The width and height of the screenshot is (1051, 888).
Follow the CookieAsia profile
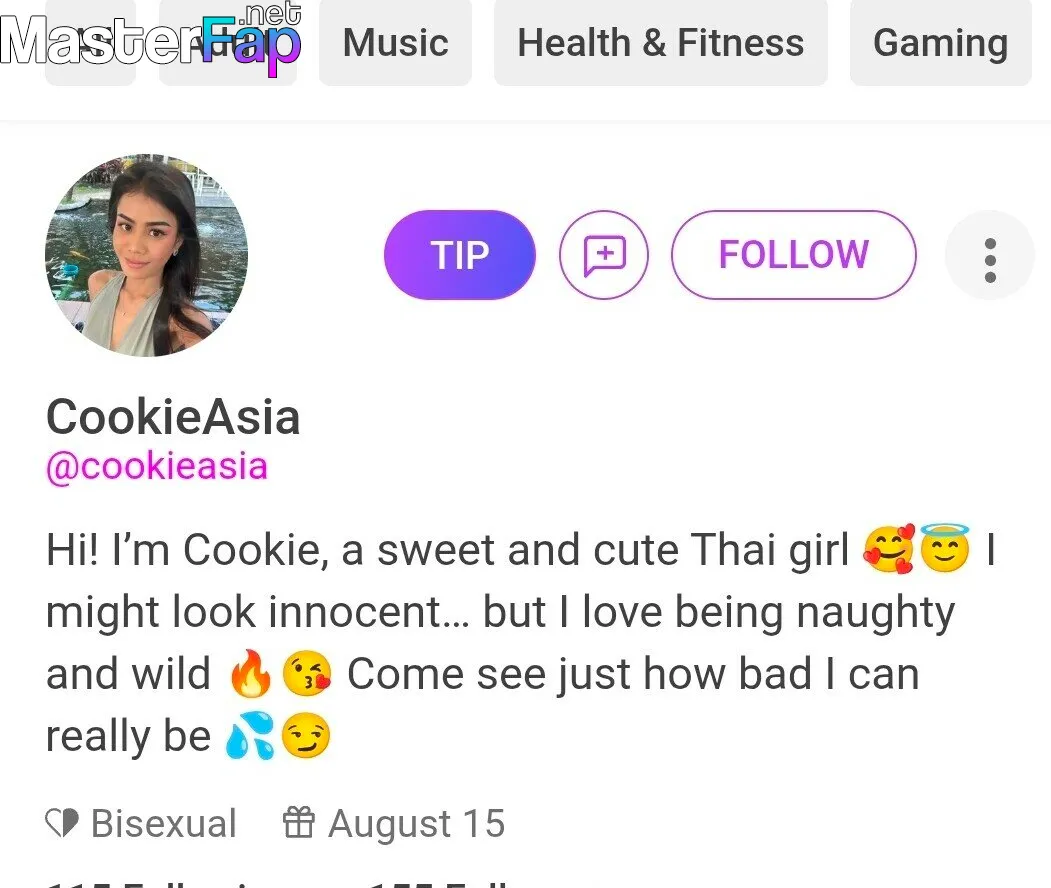794,255
